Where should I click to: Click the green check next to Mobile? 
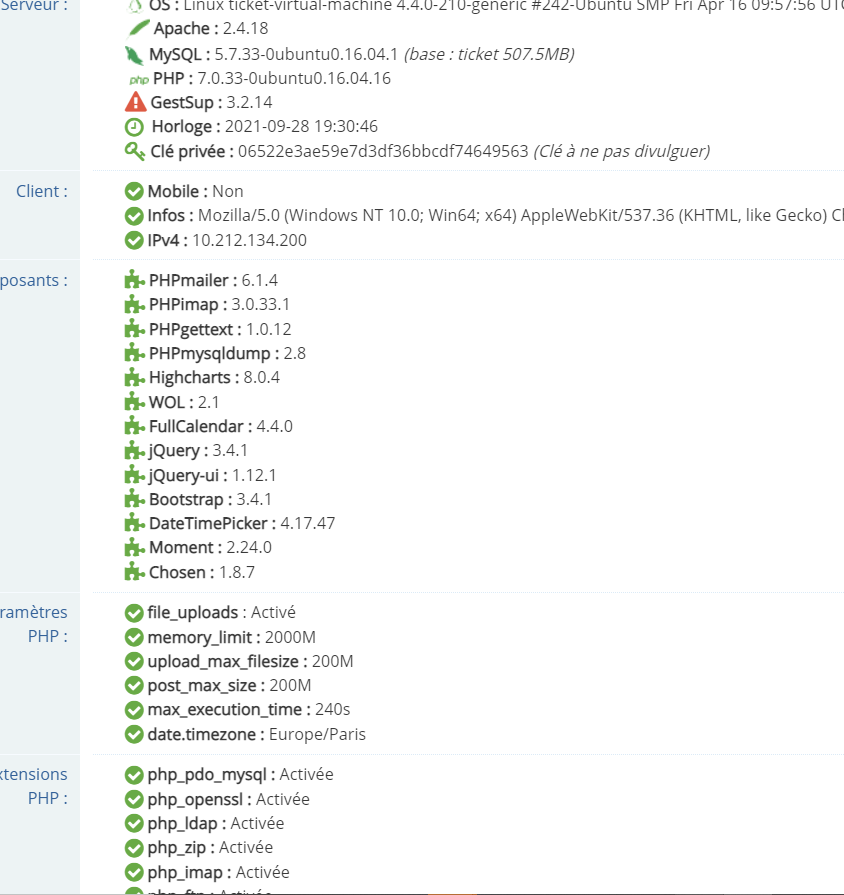(x=134, y=191)
